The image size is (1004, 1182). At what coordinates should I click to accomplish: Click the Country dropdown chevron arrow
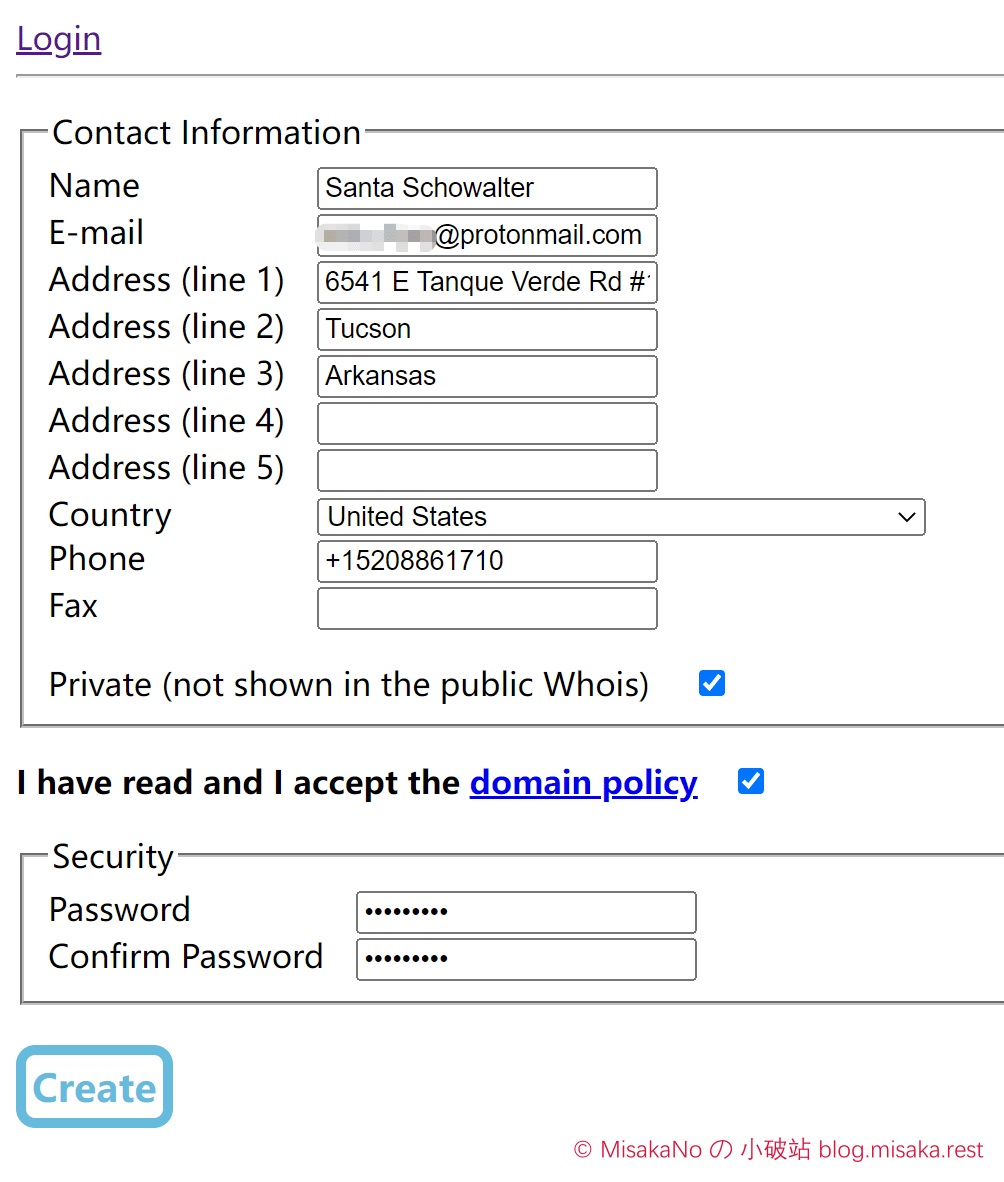click(x=907, y=517)
